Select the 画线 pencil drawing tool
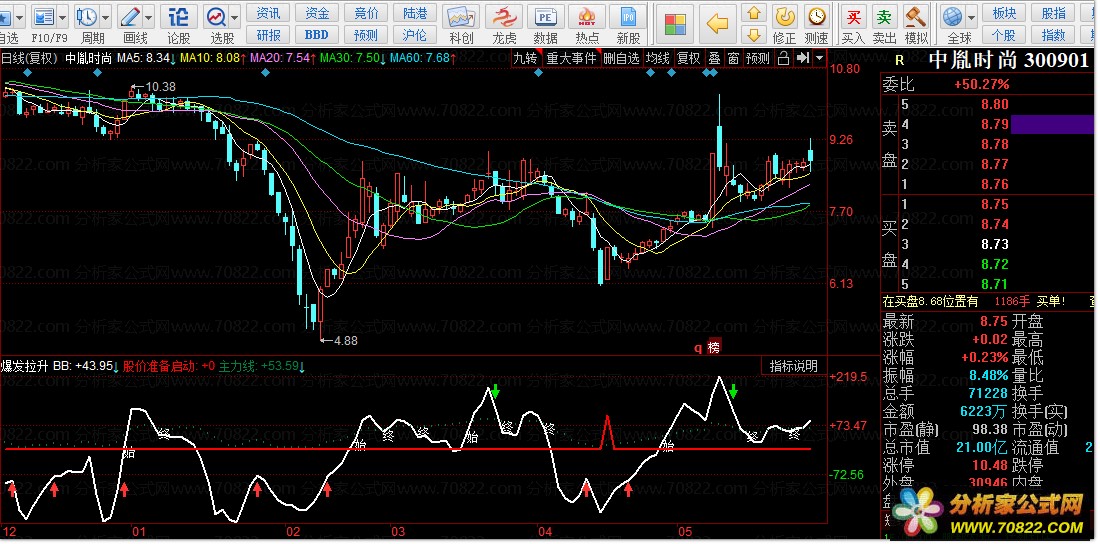Image resolution: width=1100 pixels, height=544 pixels. click(x=130, y=16)
